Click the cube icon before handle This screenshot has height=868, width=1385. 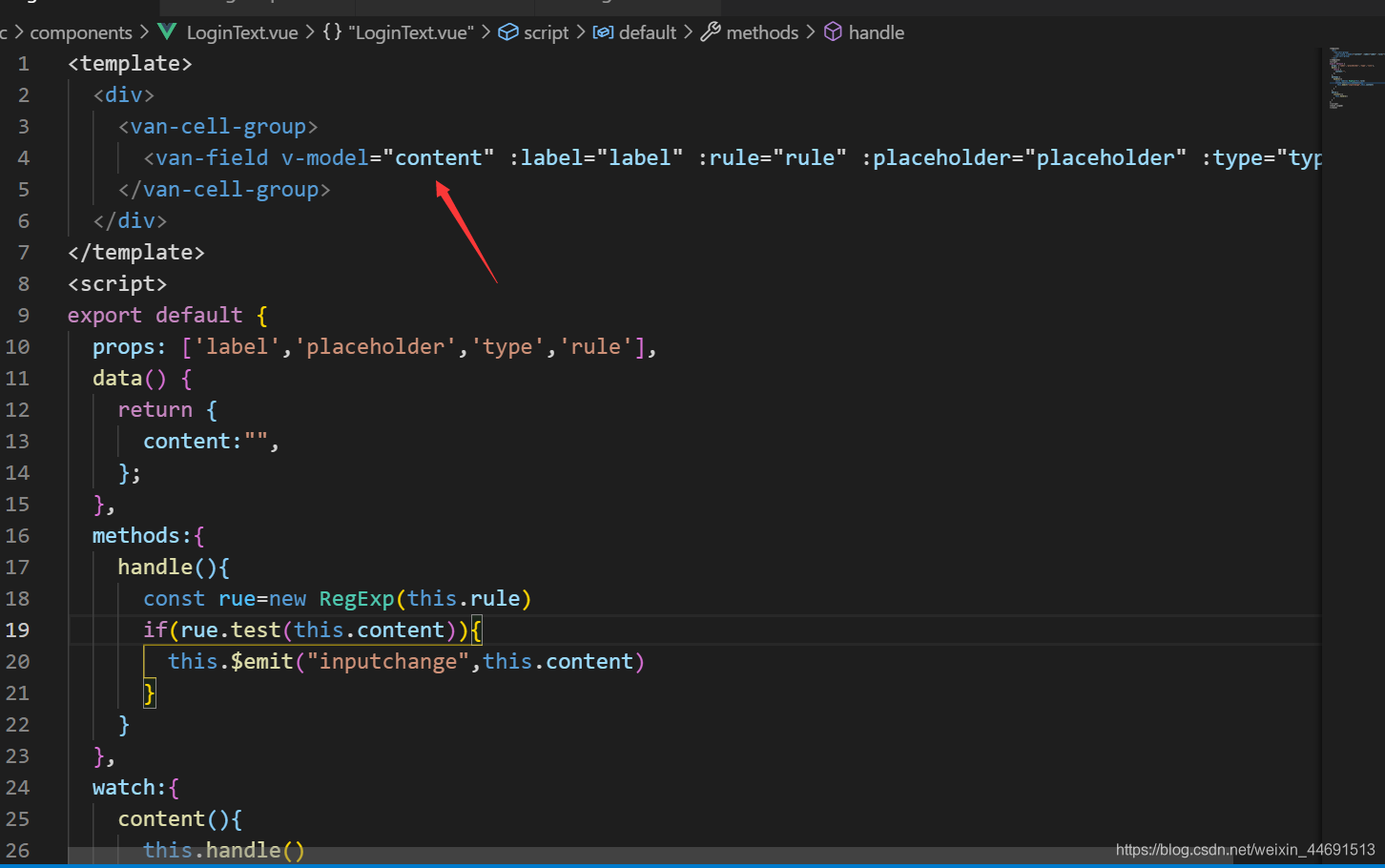click(833, 32)
